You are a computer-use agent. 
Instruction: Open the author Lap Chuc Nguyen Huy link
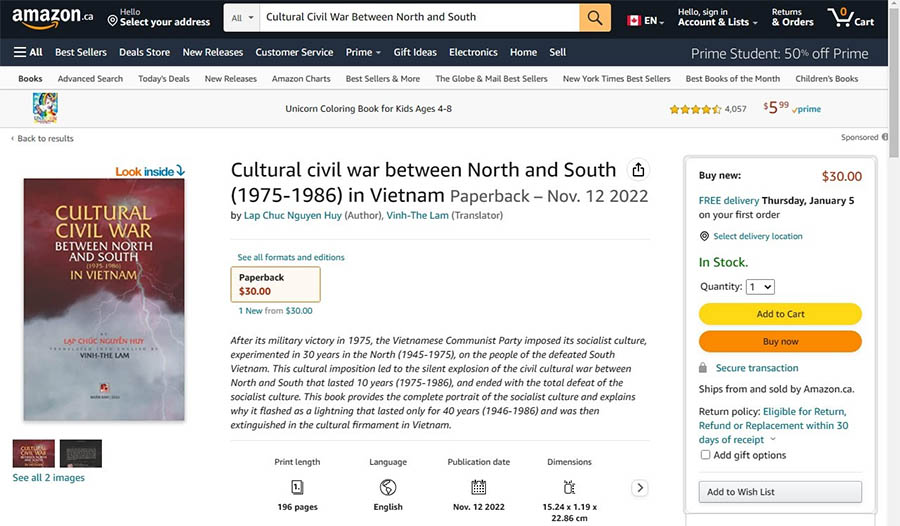(x=292, y=215)
